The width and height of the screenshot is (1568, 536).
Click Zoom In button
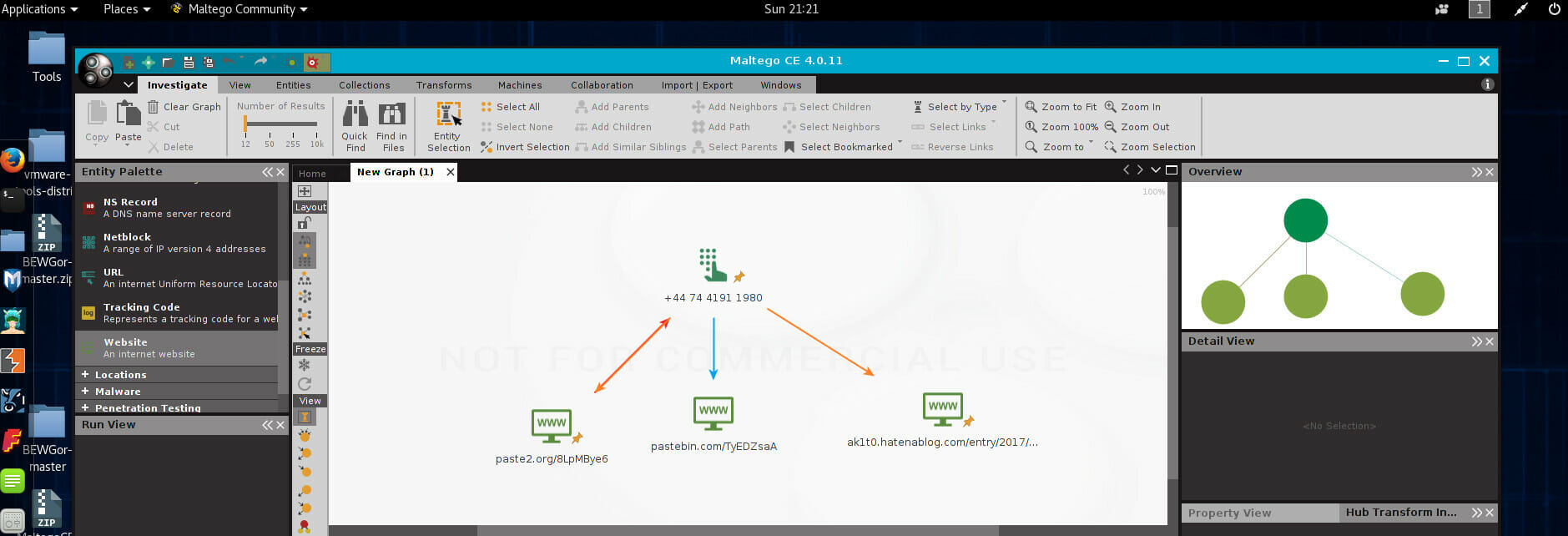[x=1132, y=107]
